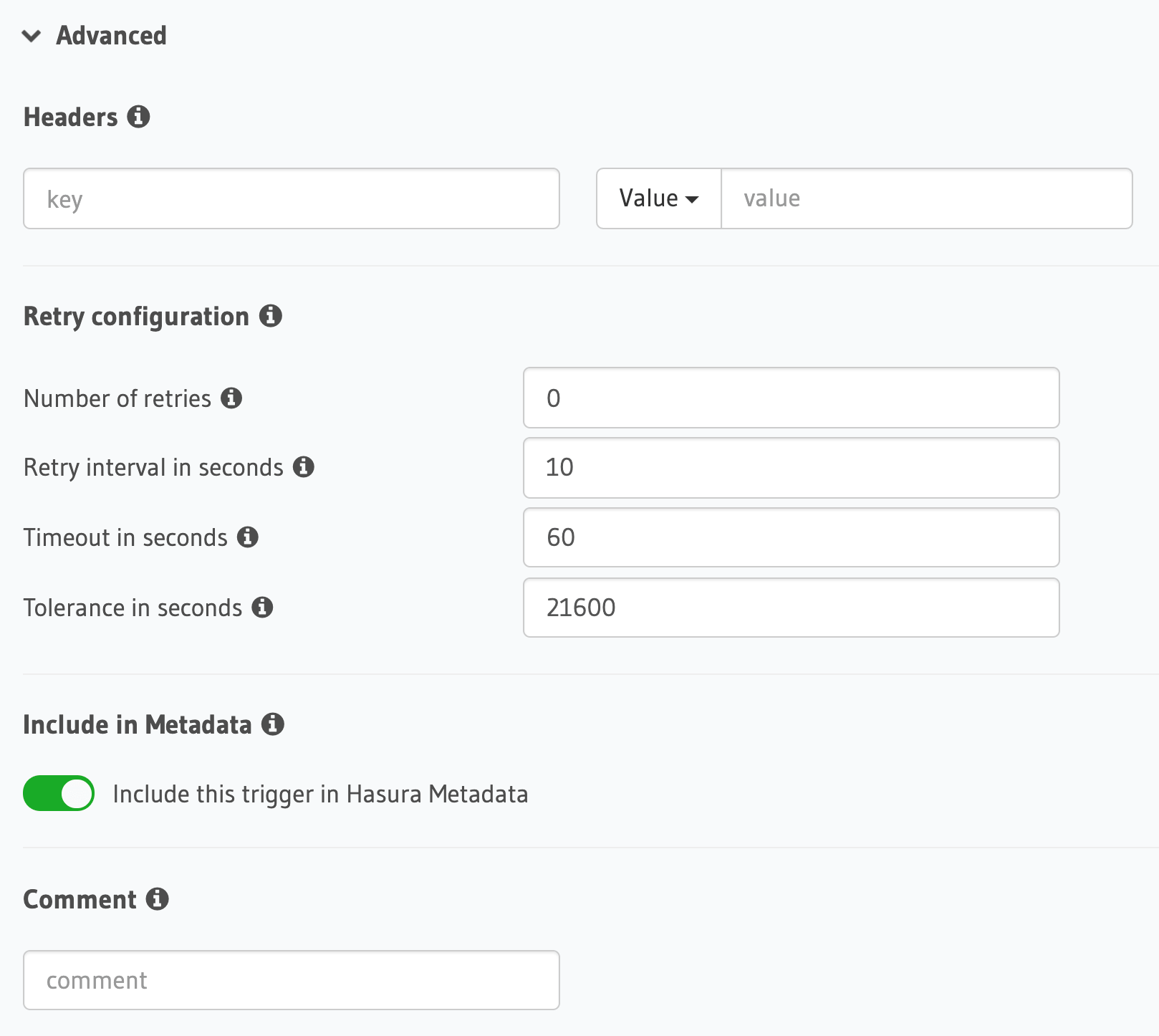
Task: Click the Timeout field showing 60
Action: click(791, 537)
